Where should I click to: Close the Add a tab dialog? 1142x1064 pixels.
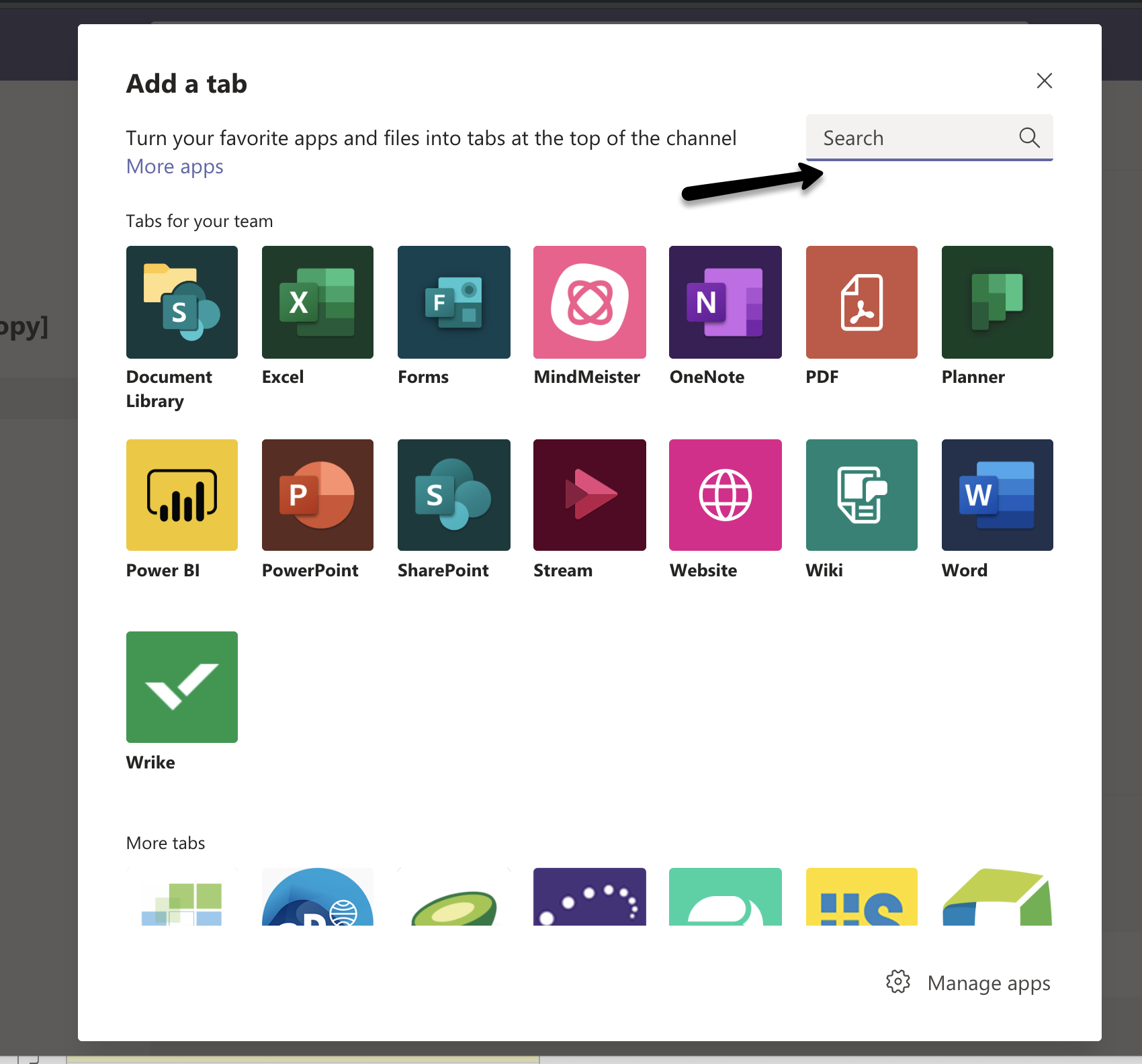[1044, 81]
